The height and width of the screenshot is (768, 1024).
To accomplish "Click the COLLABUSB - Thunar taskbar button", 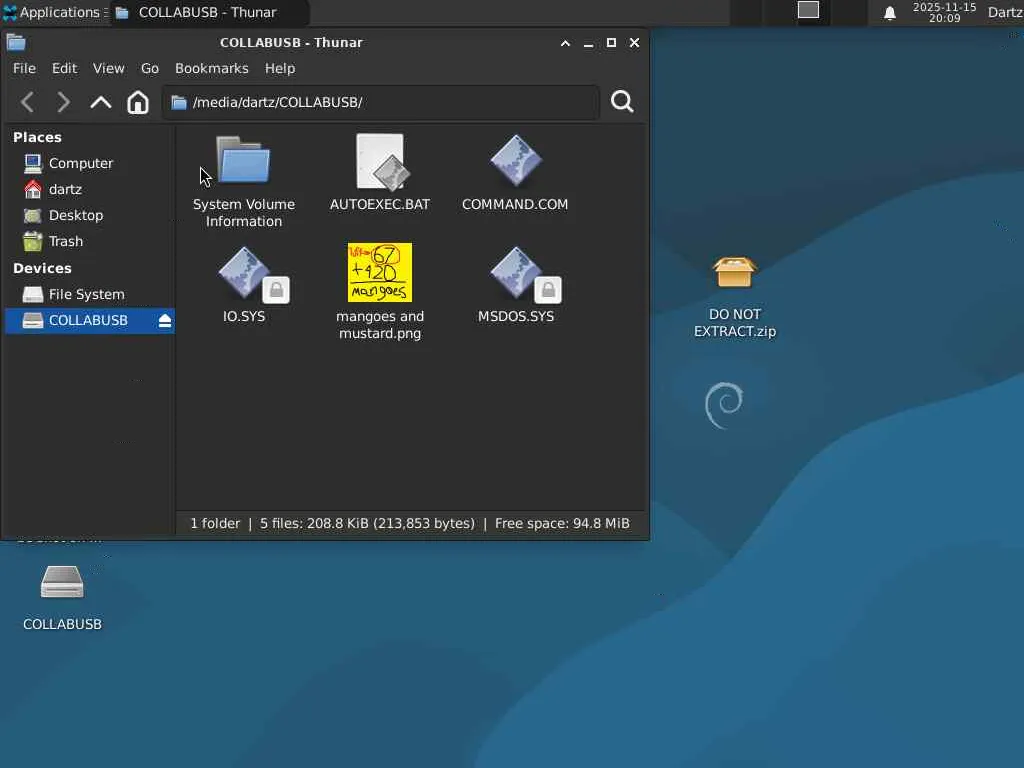I will (x=210, y=12).
